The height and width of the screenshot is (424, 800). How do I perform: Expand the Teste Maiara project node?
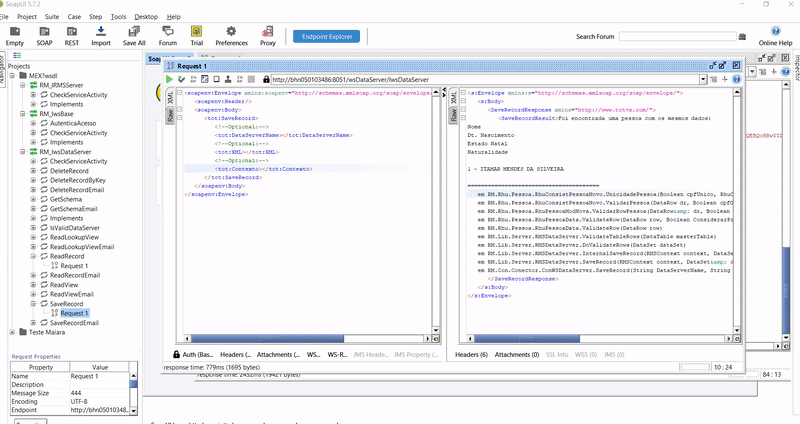pyautogui.click(x=12, y=332)
